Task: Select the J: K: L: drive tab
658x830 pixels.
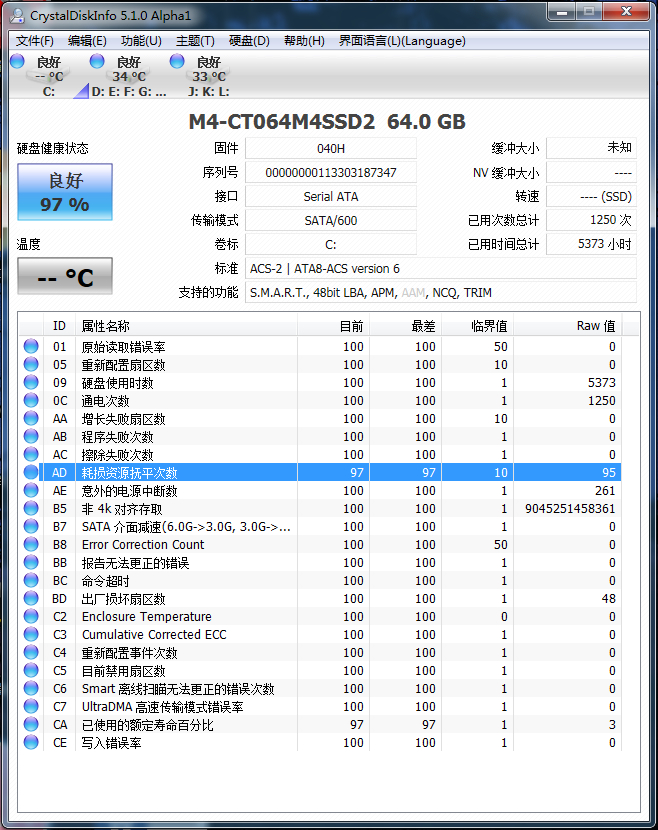Action: (x=209, y=76)
